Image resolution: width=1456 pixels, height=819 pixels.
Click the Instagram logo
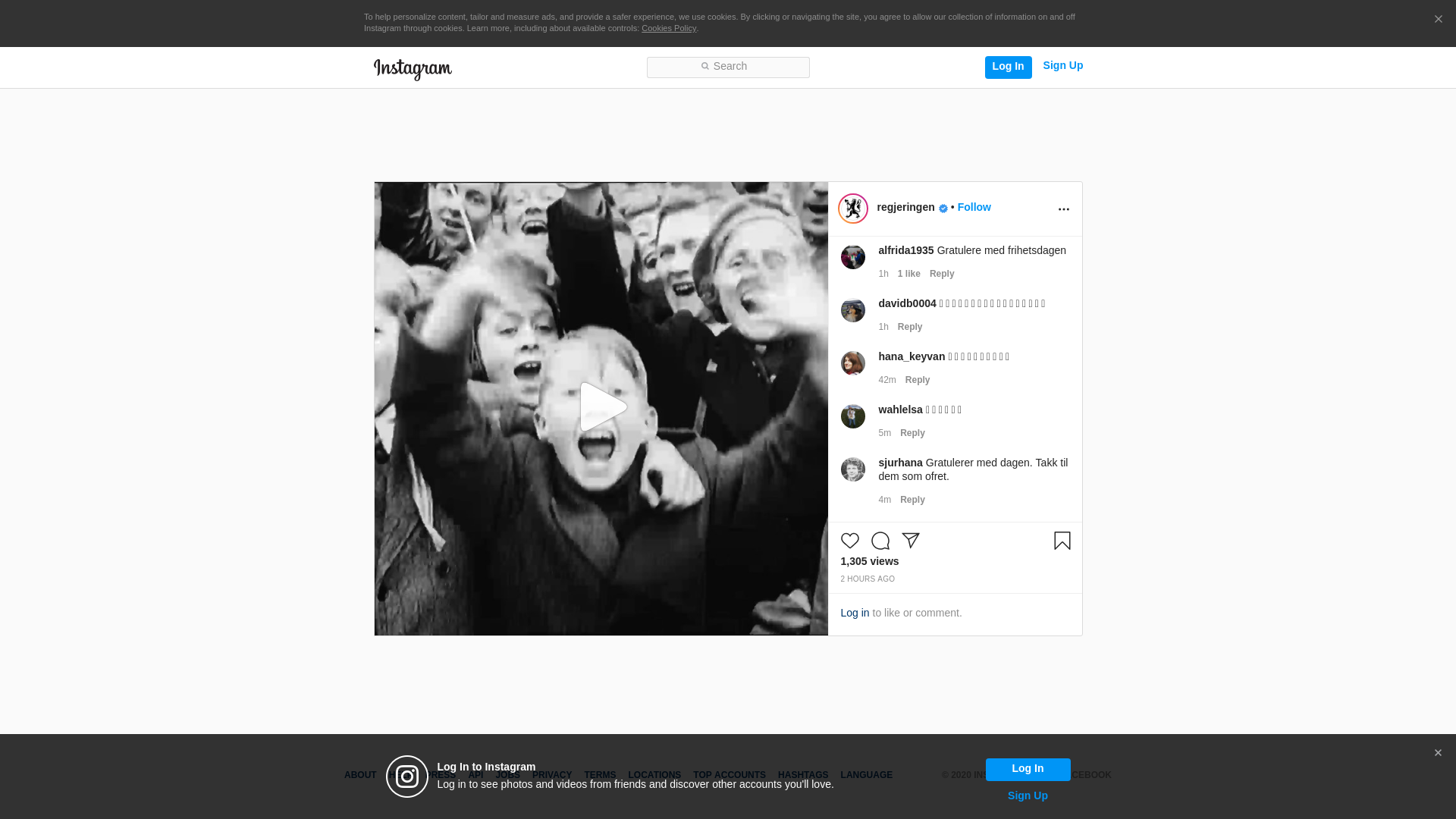click(x=413, y=69)
